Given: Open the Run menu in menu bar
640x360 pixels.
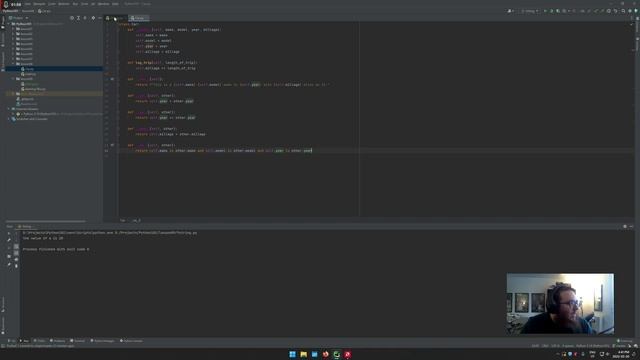Looking at the screenshot, I should coord(75,4).
